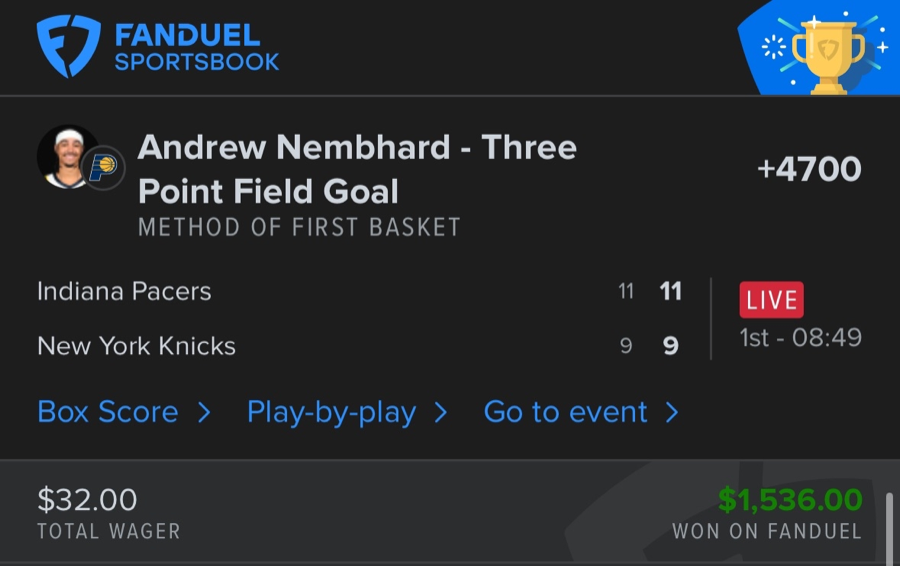Click the FanDuel shield logo icon

pyautogui.click(x=69, y=46)
